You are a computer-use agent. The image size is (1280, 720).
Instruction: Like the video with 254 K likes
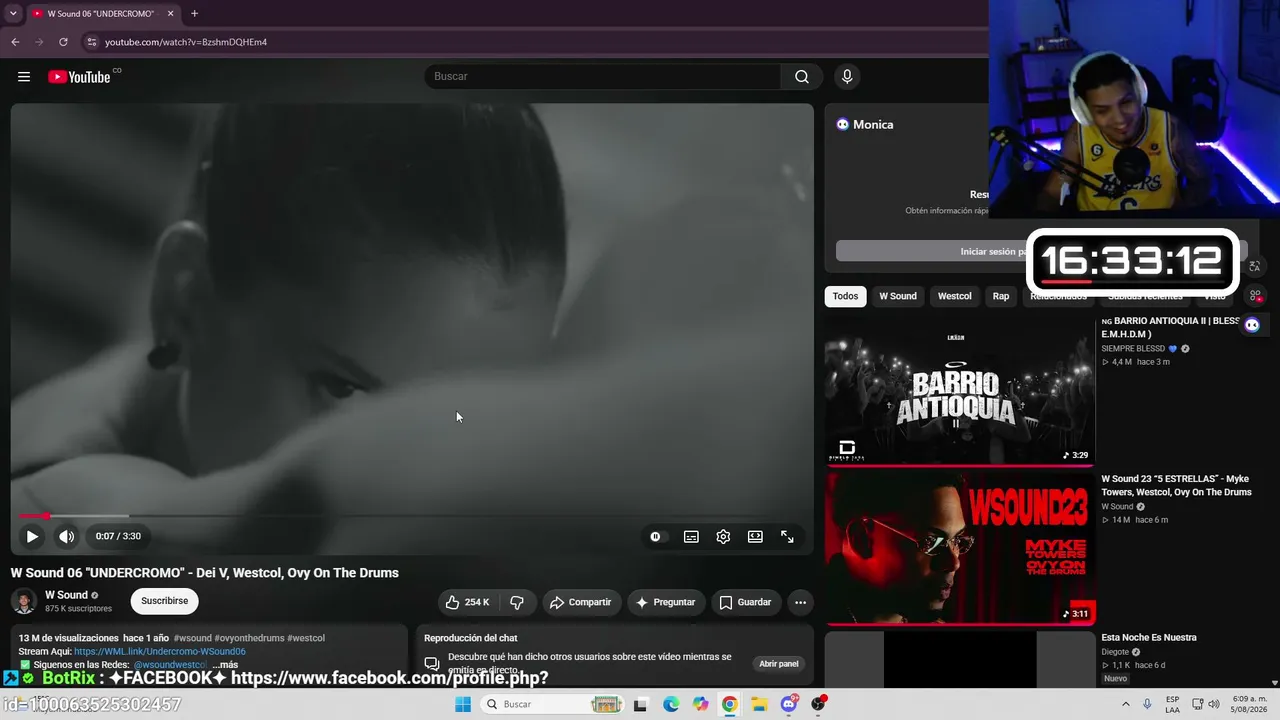(467, 602)
